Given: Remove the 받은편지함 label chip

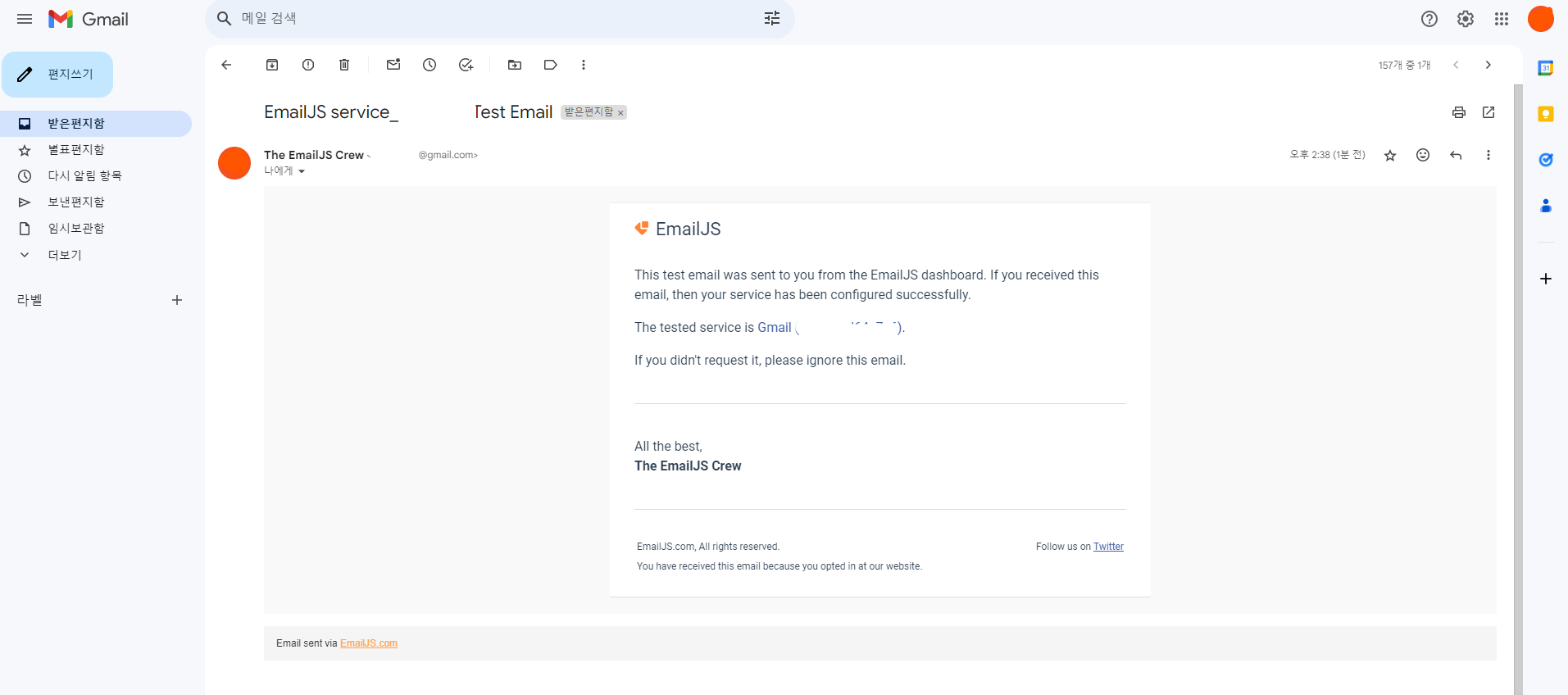Looking at the screenshot, I should coord(620,113).
